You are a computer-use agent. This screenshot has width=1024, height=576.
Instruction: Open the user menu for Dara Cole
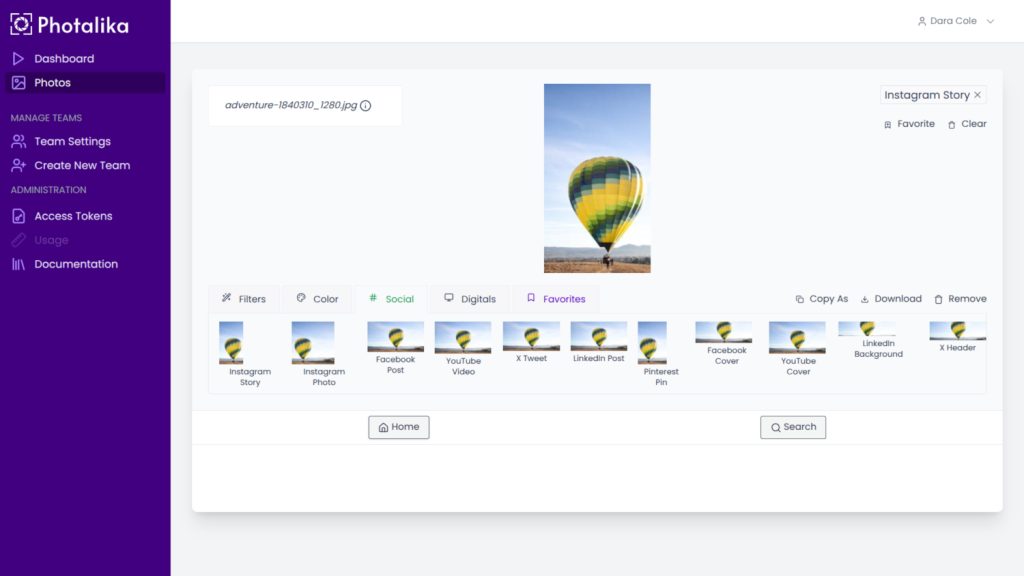tap(956, 21)
